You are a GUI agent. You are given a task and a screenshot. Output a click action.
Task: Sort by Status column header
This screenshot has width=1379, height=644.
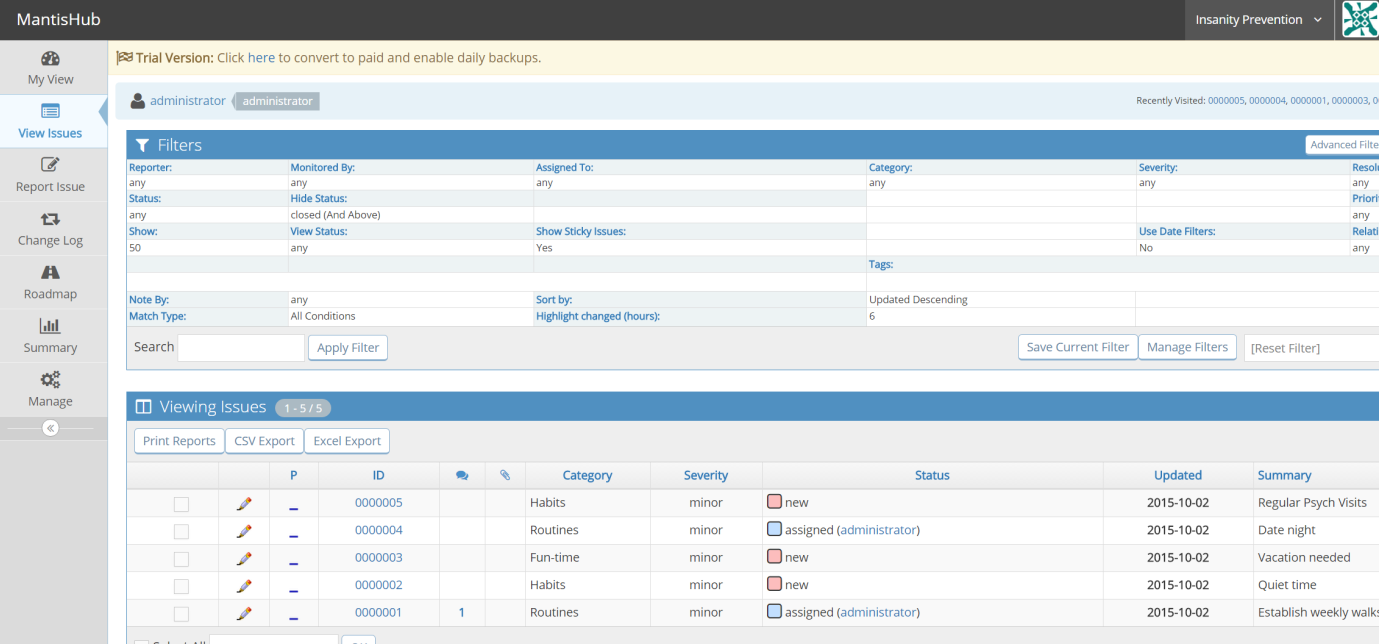(932, 476)
